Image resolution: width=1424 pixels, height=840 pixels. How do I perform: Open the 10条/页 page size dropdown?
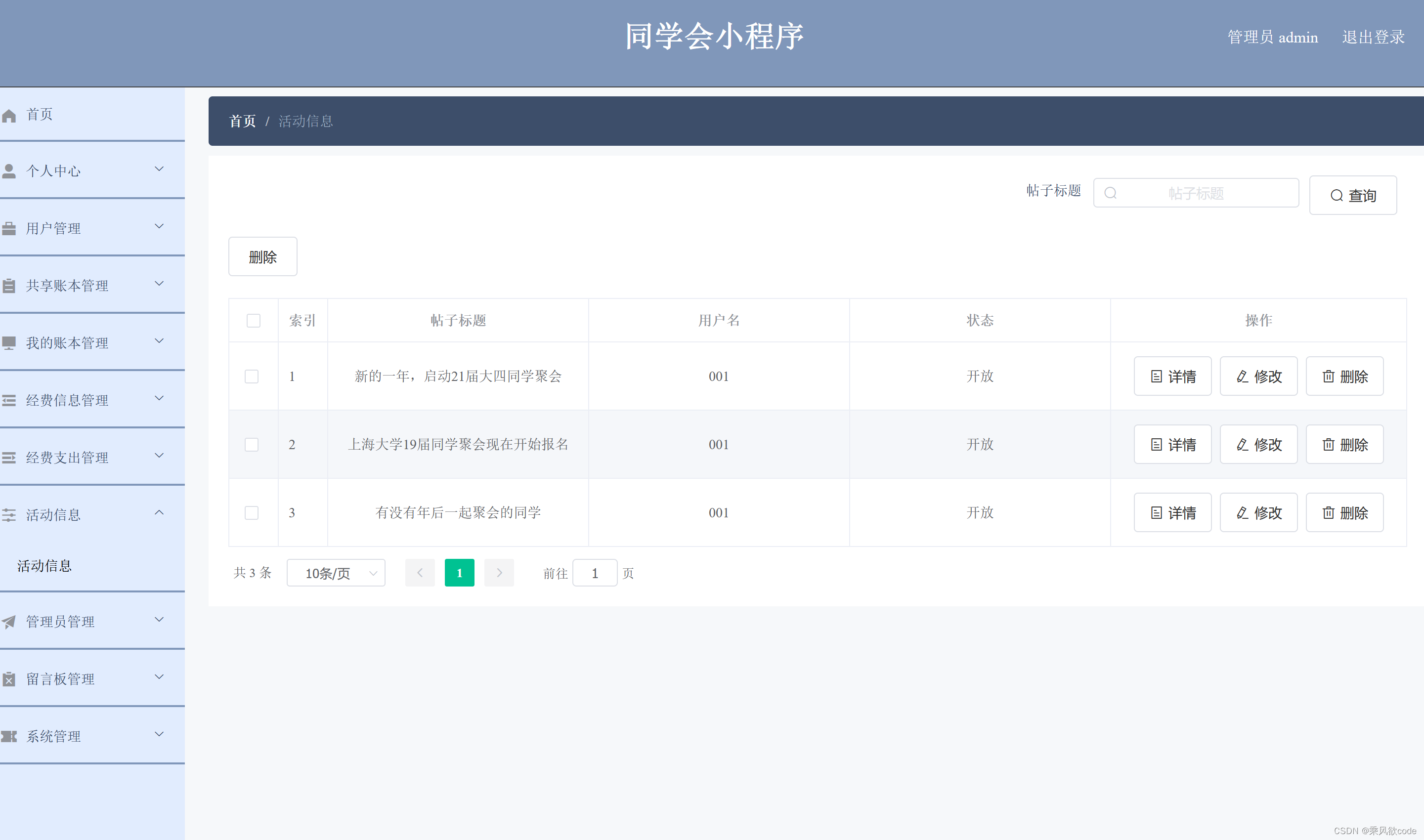pos(336,573)
